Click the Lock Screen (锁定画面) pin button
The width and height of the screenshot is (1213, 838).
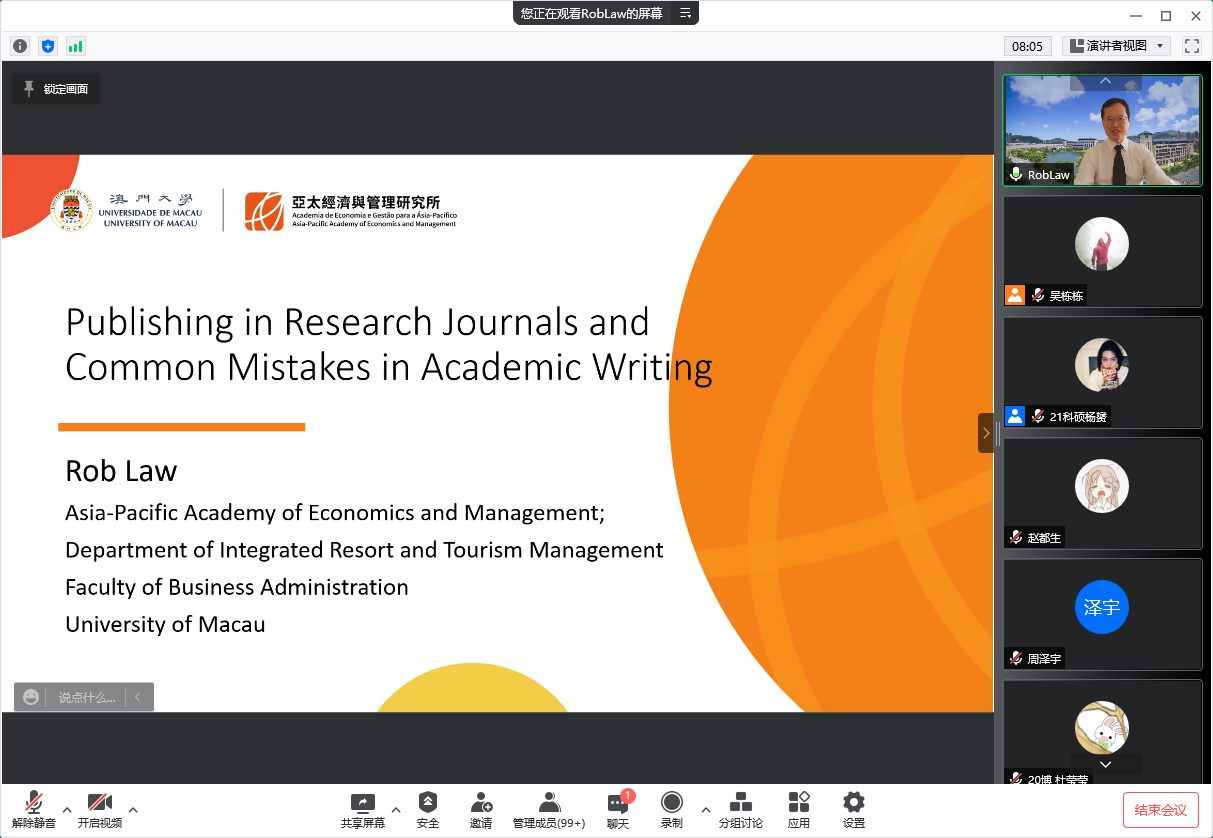[56, 89]
